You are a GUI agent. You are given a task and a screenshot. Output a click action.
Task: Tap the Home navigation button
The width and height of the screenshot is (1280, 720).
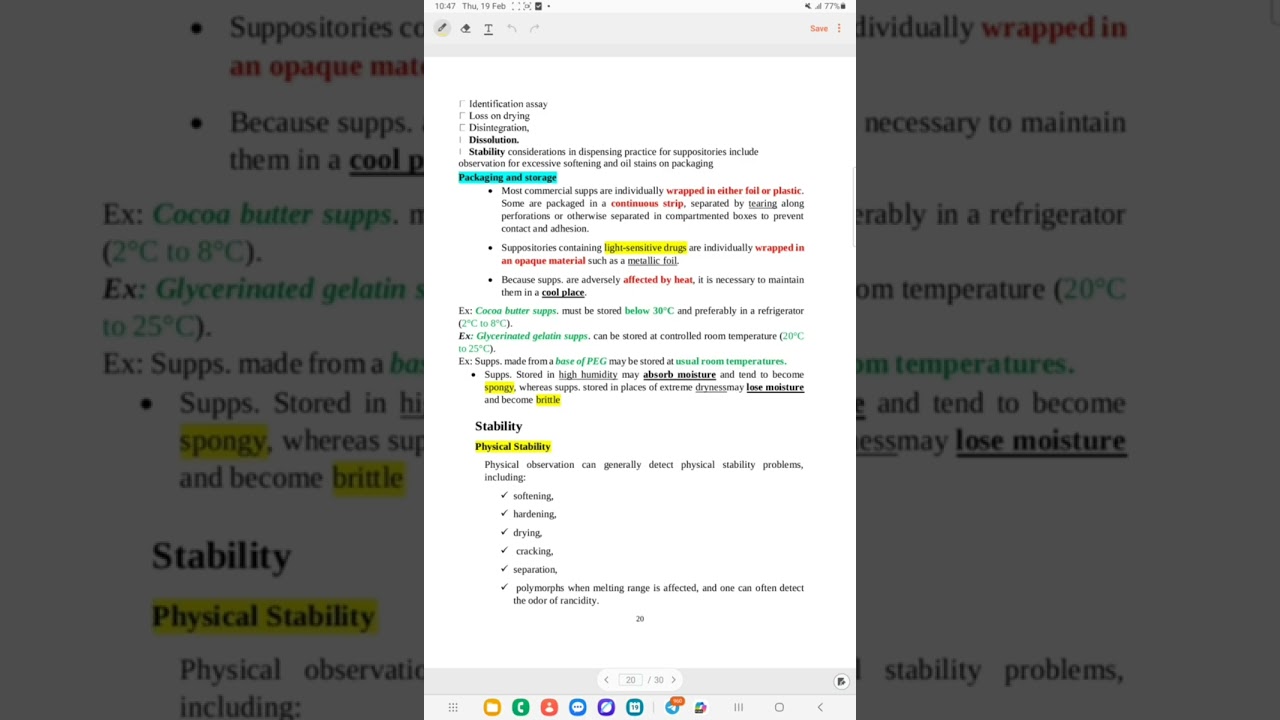[779, 707]
